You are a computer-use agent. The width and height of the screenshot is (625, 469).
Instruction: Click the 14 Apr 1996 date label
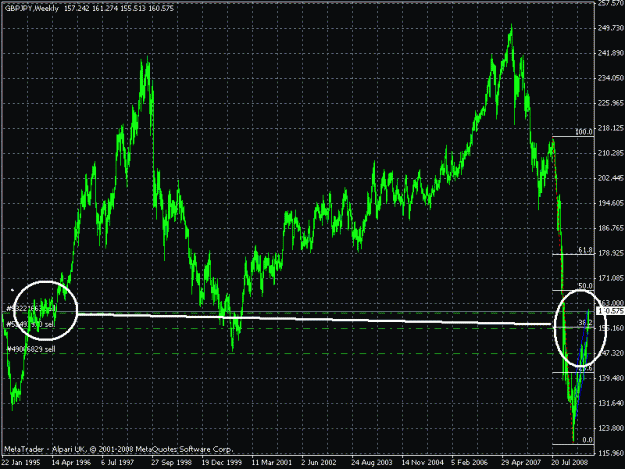tap(71, 463)
